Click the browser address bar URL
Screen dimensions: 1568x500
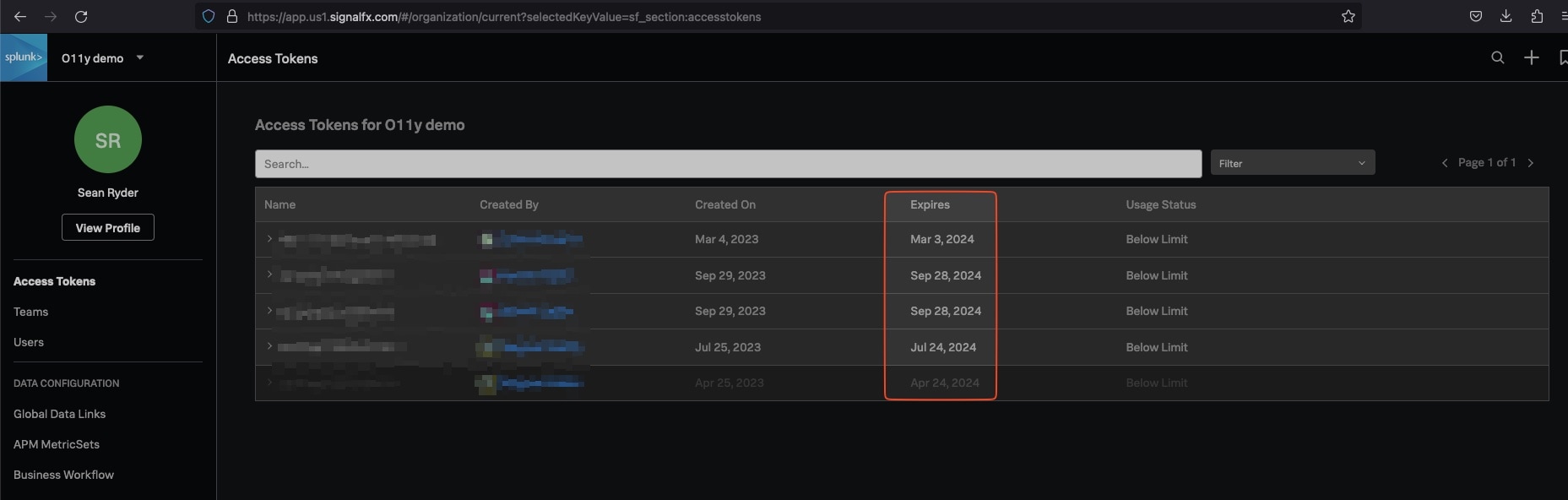504,17
